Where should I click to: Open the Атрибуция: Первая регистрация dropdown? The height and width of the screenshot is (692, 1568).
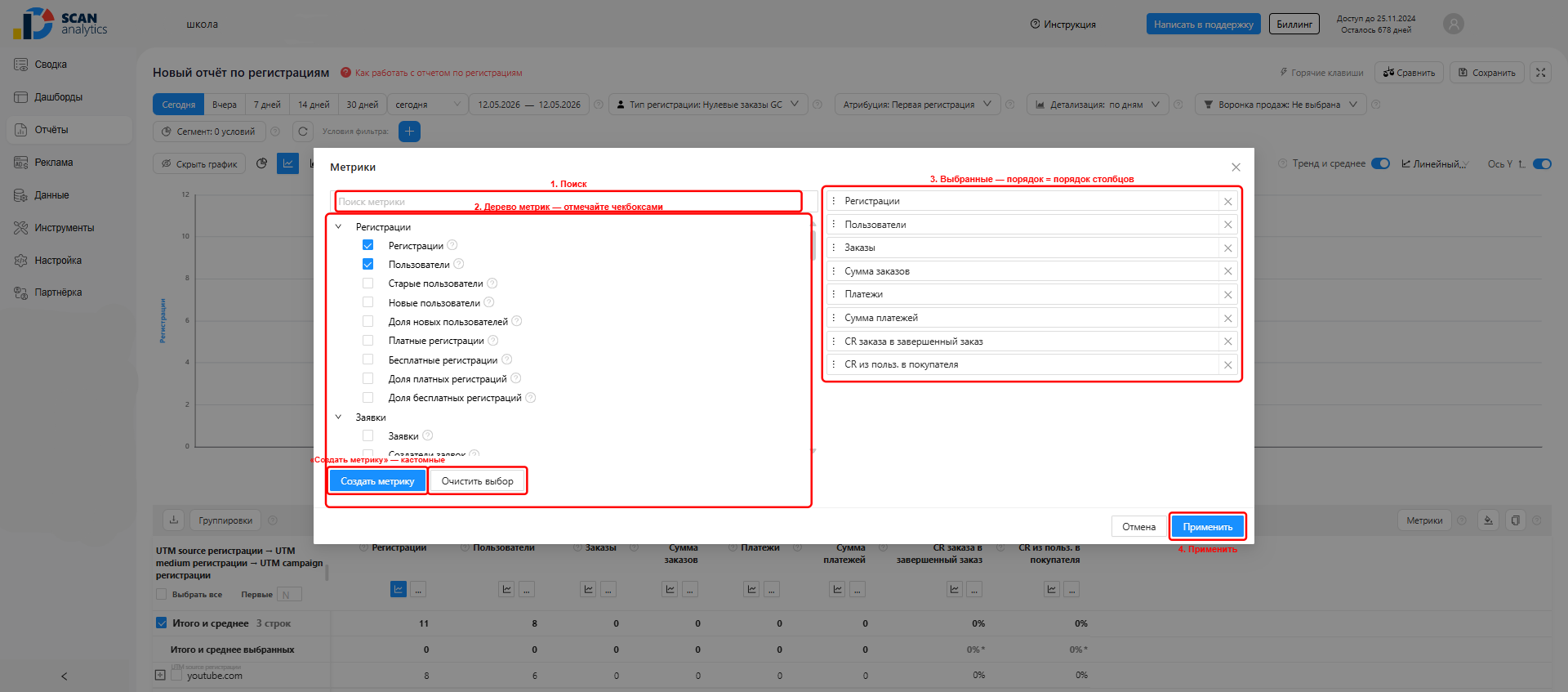917,105
